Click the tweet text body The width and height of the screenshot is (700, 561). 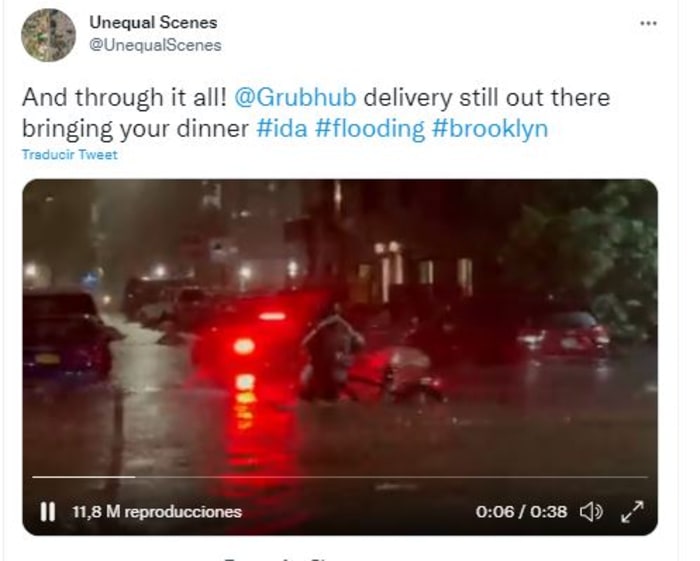316,113
